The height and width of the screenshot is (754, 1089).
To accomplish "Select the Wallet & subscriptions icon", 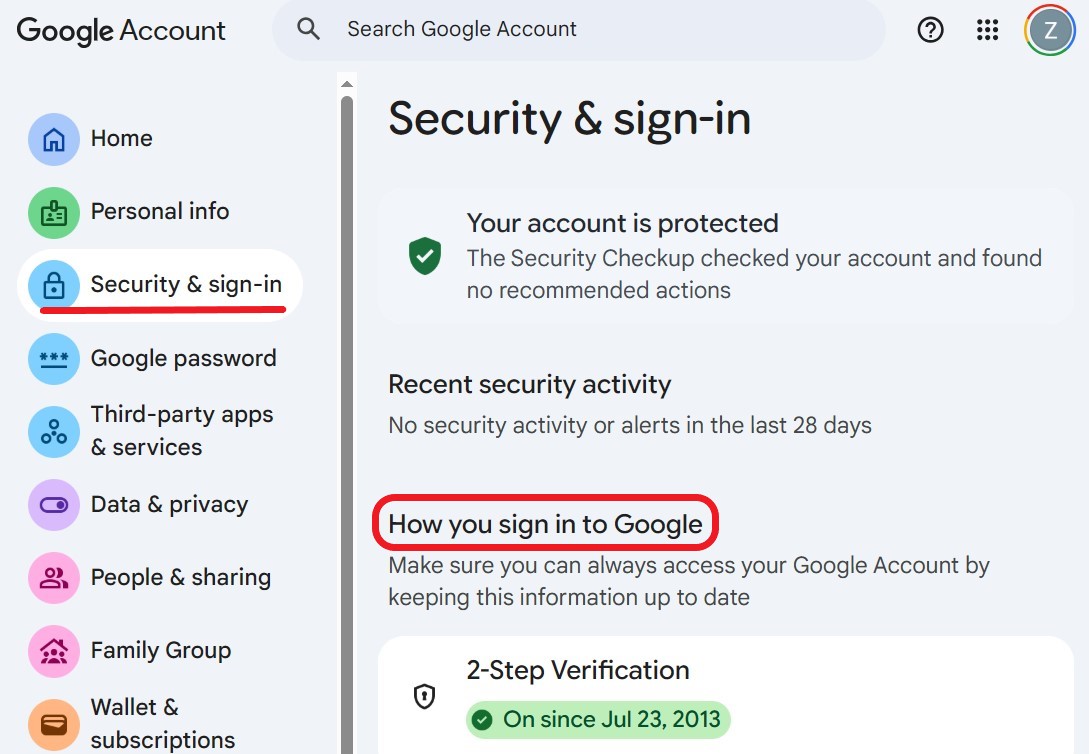I will pyautogui.click(x=53, y=722).
